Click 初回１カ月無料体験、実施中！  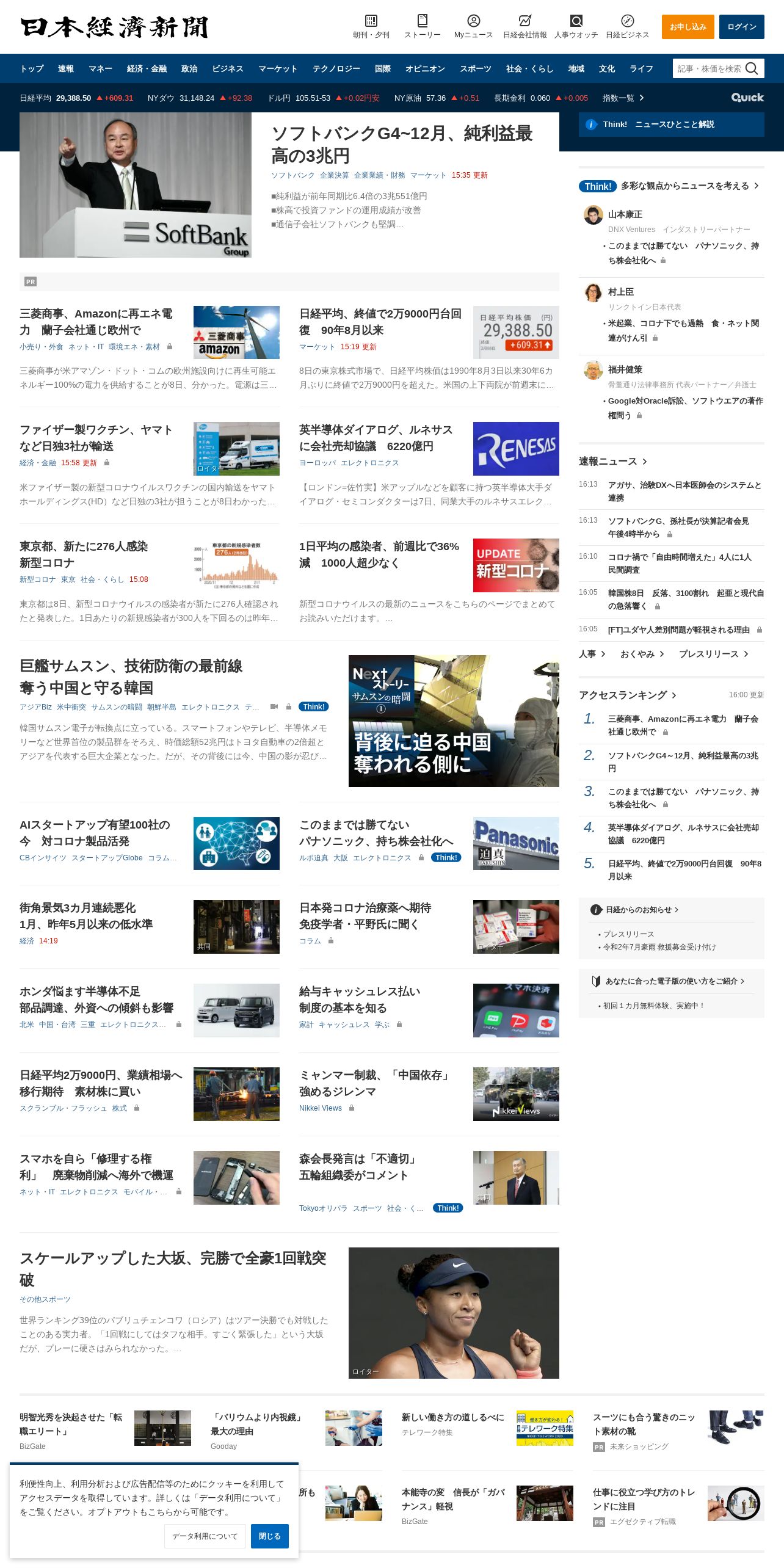pyautogui.click(x=654, y=1006)
